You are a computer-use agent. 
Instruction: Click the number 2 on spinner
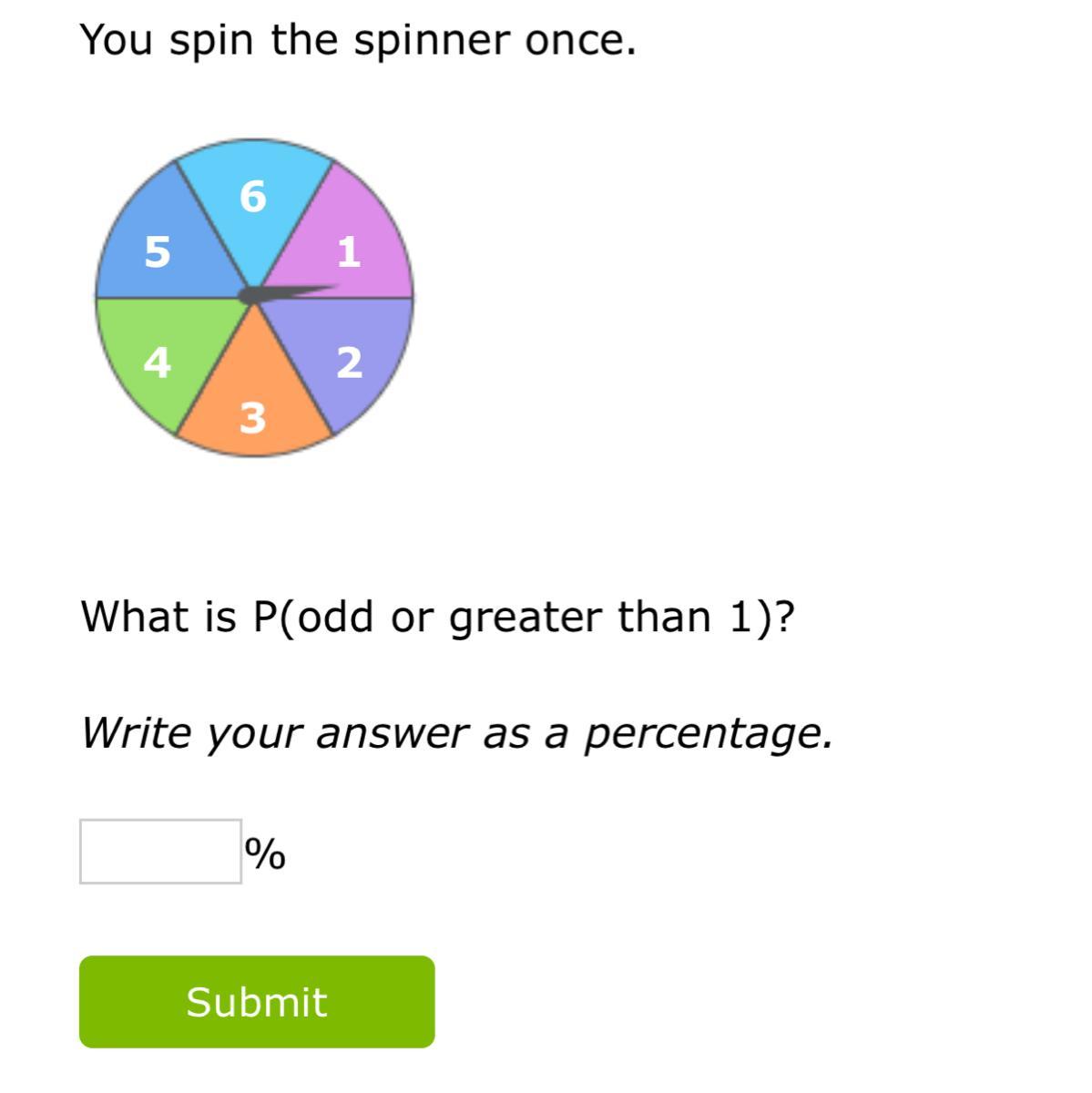(x=350, y=363)
